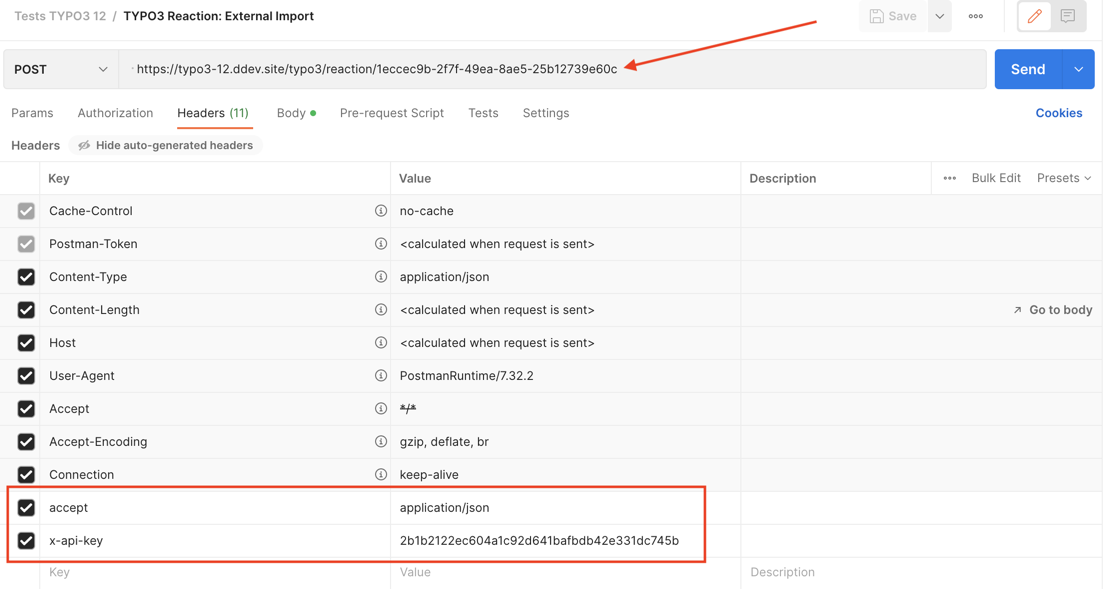Screen dimensions: 1115x589
Task: Expand the Send button dropdown arrow
Action: [x=1078, y=69]
